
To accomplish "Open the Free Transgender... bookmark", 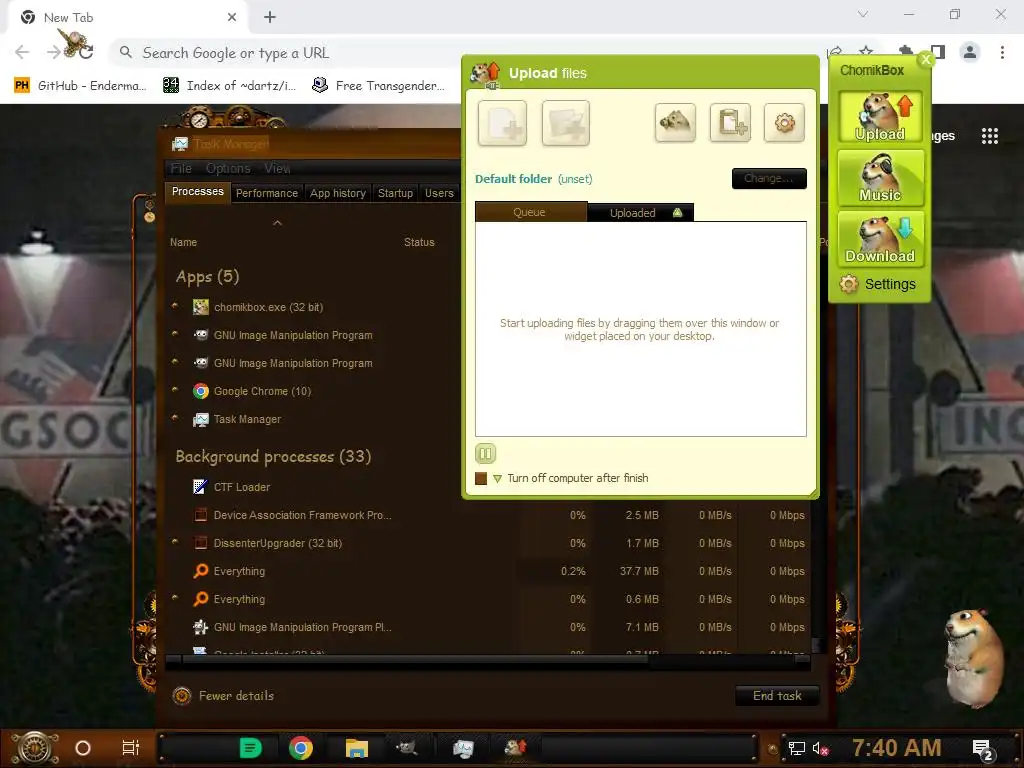I will 378,86.
